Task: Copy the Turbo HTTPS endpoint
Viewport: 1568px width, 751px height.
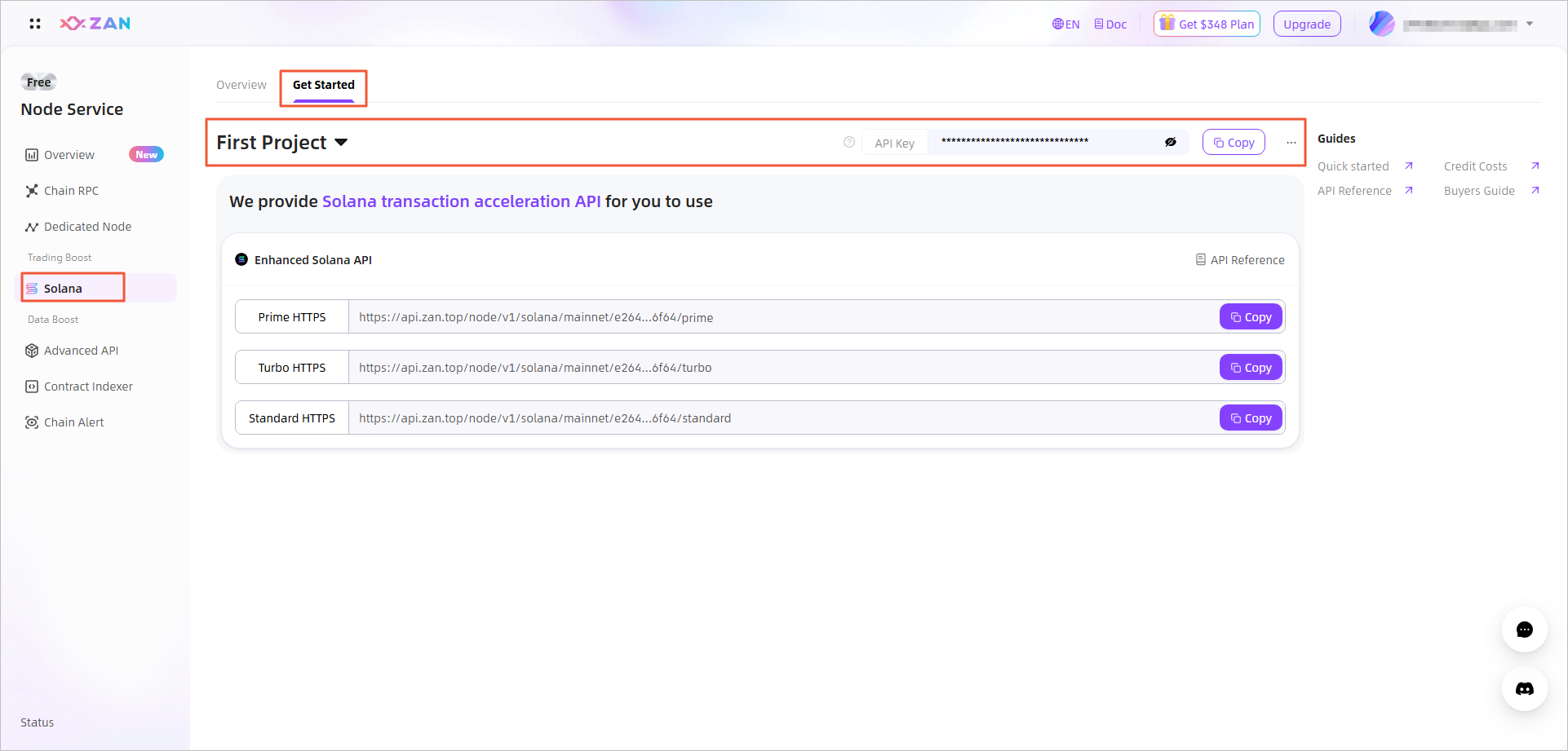Action: pyautogui.click(x=1251, y=367)
